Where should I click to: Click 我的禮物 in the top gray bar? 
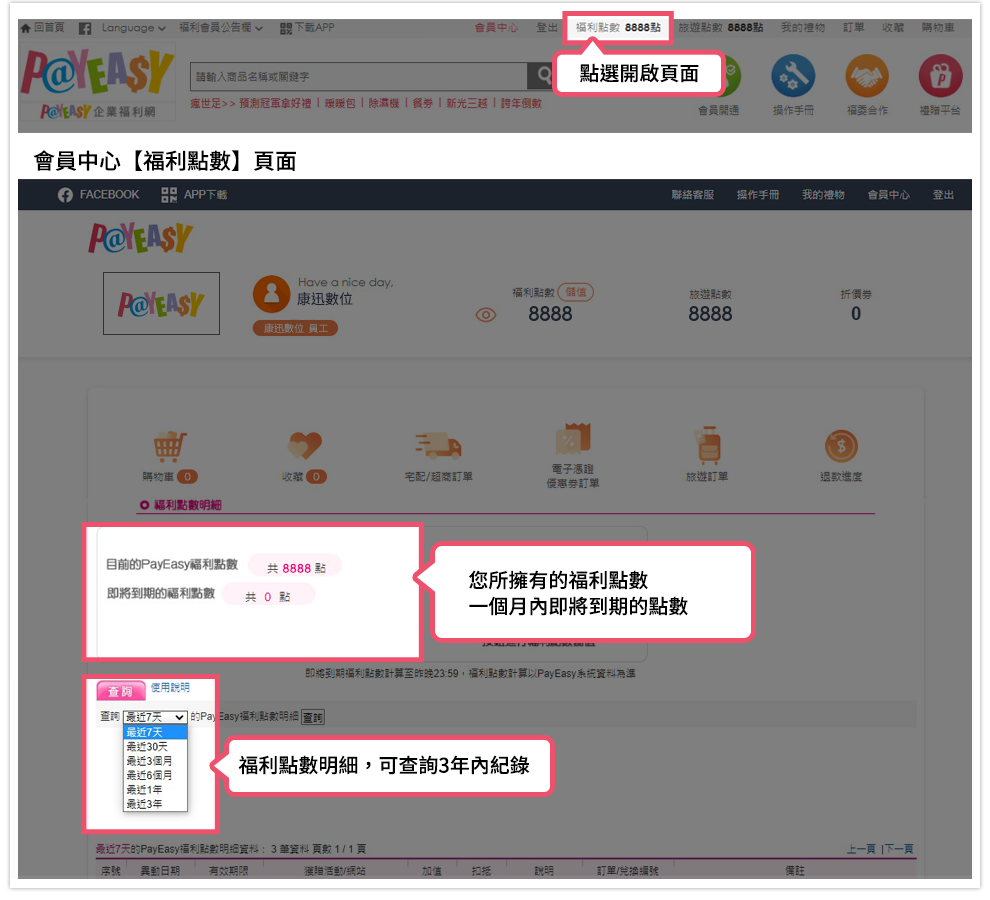click(x=802, y=28)
